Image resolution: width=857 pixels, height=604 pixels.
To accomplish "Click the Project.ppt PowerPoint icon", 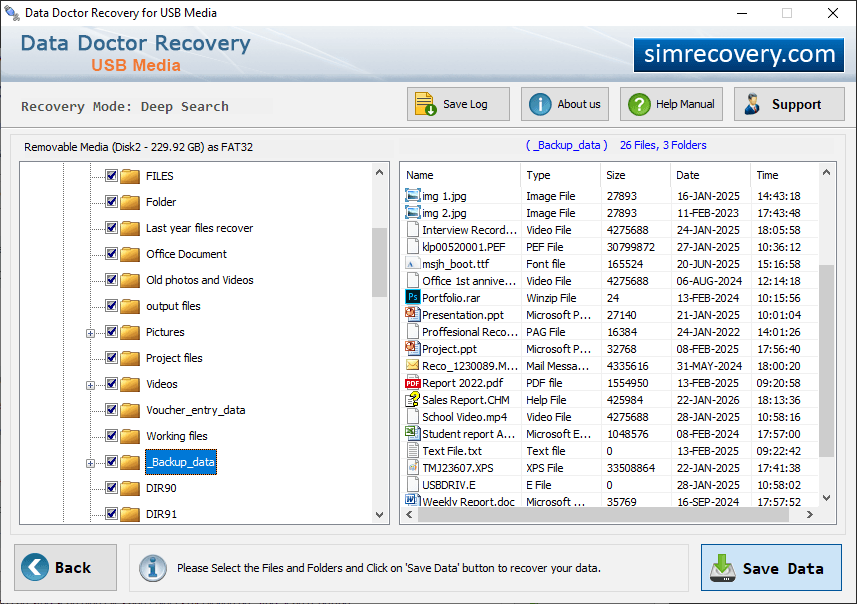I will pyautogui.click(x=413, y=348).
